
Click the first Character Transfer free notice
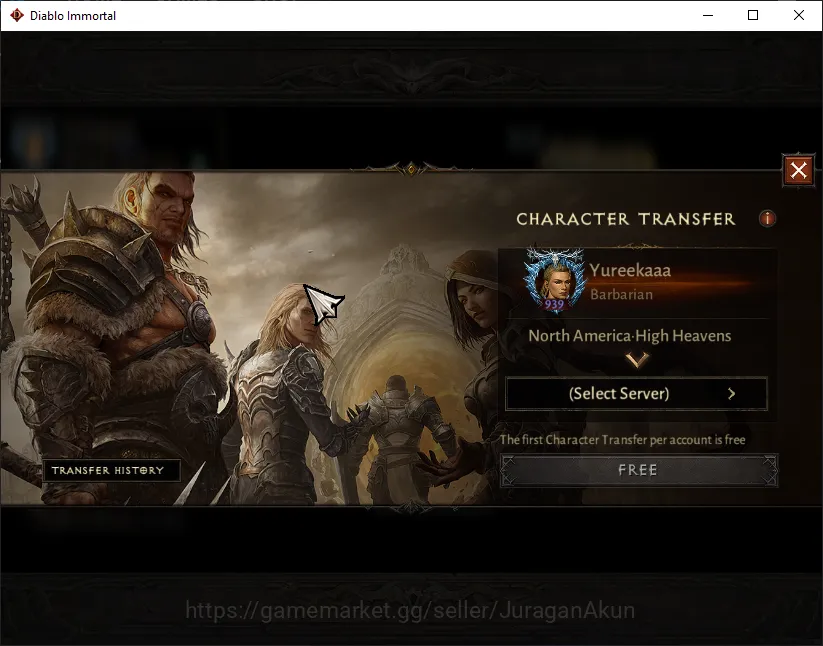(x=622, y=440)
